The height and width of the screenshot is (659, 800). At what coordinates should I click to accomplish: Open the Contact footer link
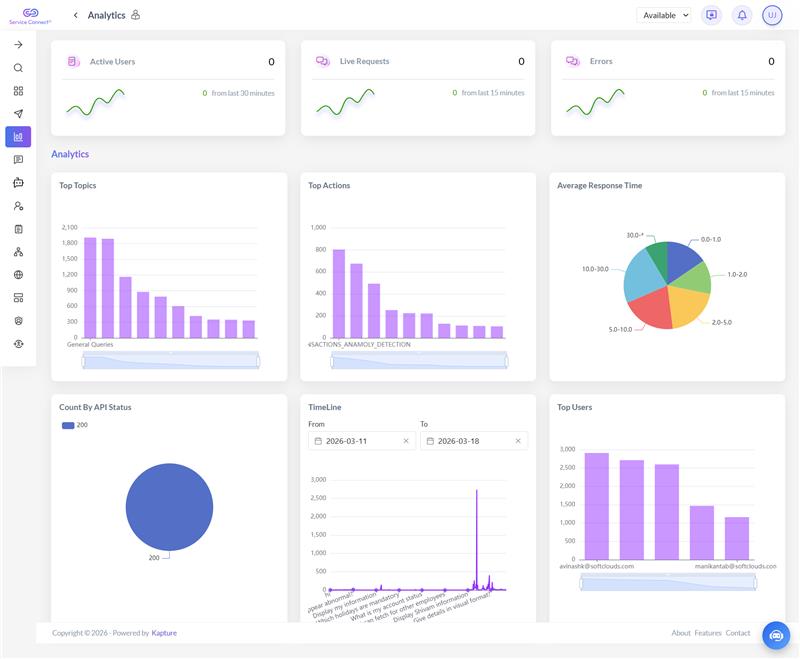pos(738,633)
